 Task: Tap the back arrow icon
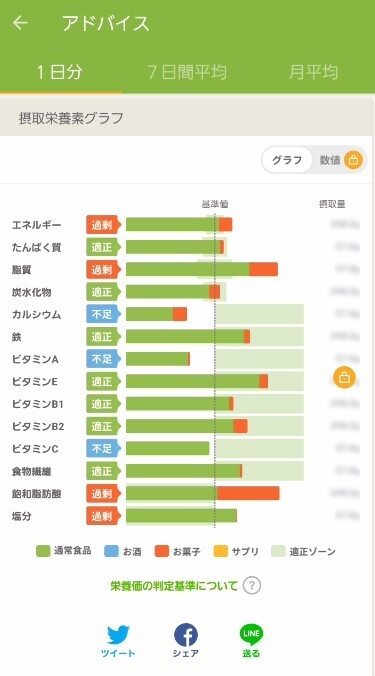tap(20, 23)
